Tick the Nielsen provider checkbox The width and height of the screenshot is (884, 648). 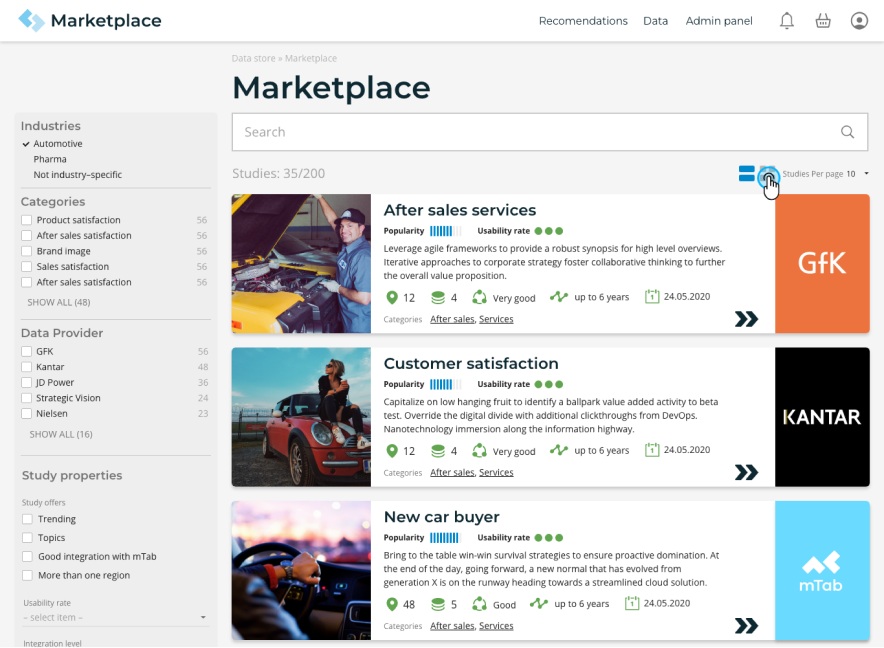(26, 413)
